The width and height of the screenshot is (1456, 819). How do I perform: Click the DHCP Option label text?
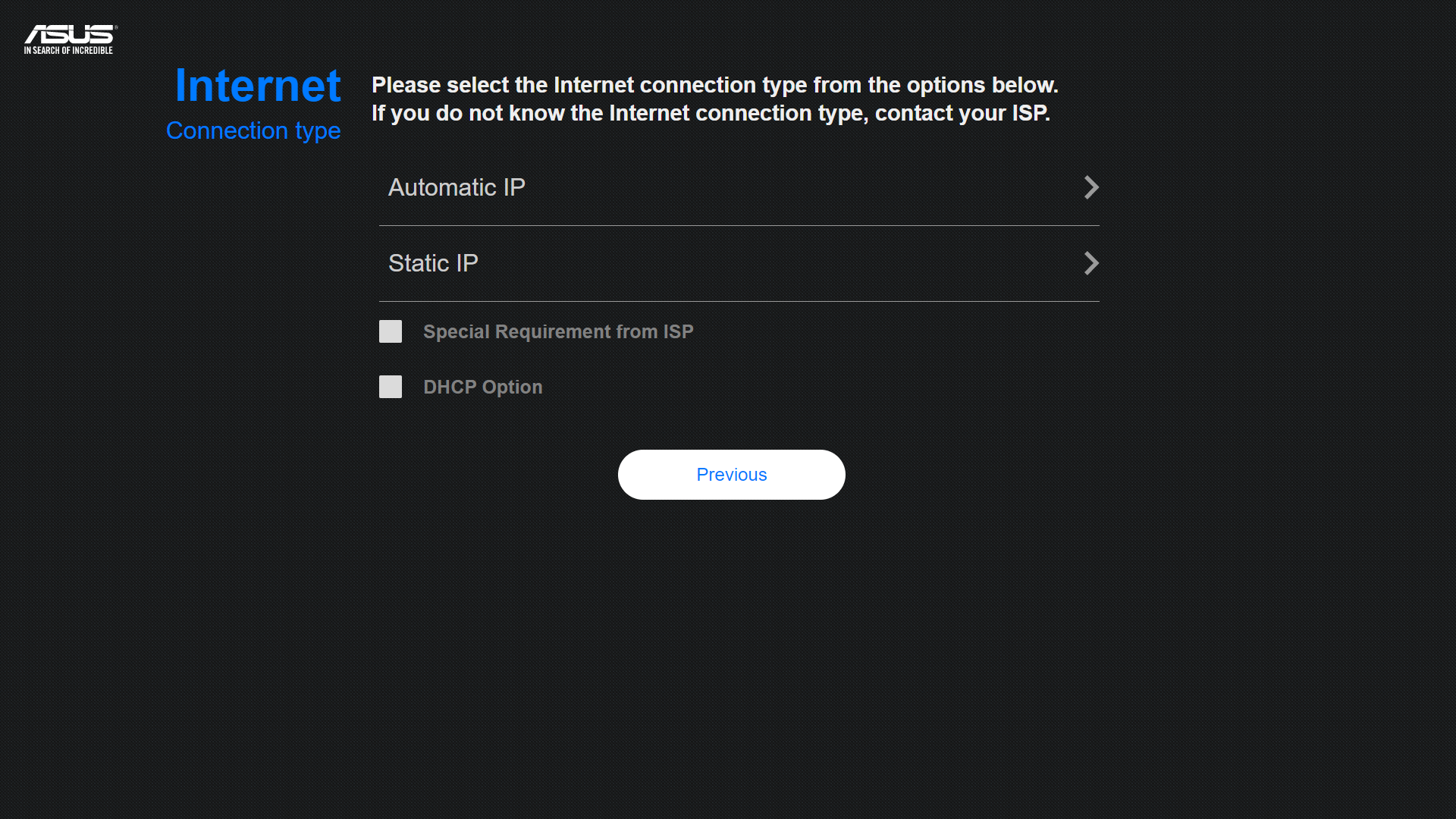(x=482, y=387)
